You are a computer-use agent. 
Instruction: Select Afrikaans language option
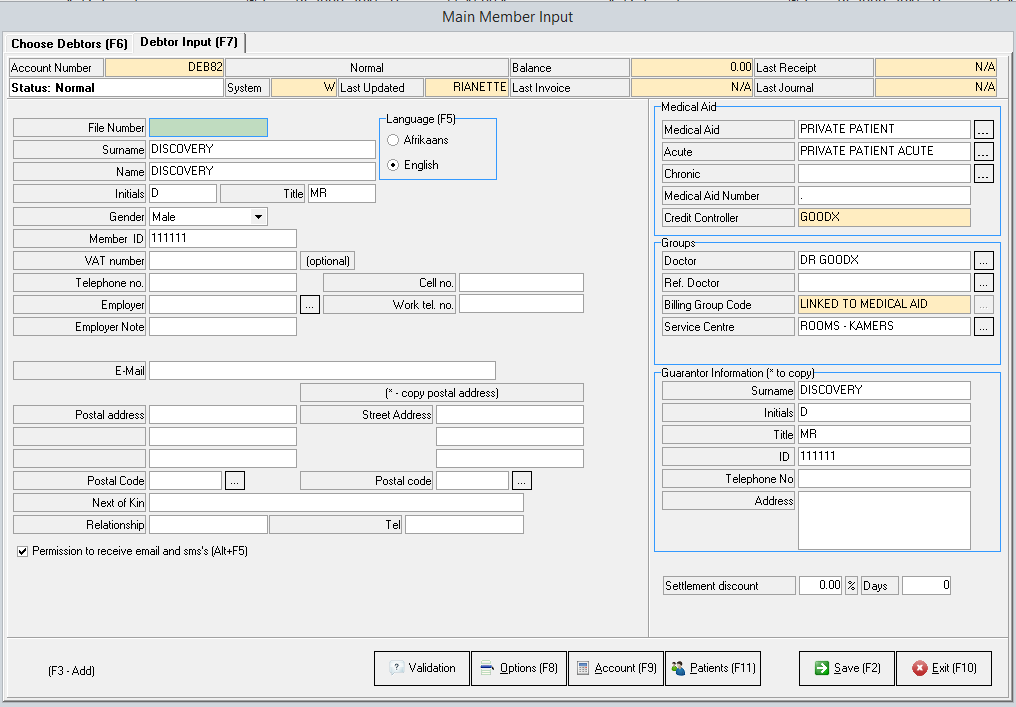pos(393,141)
